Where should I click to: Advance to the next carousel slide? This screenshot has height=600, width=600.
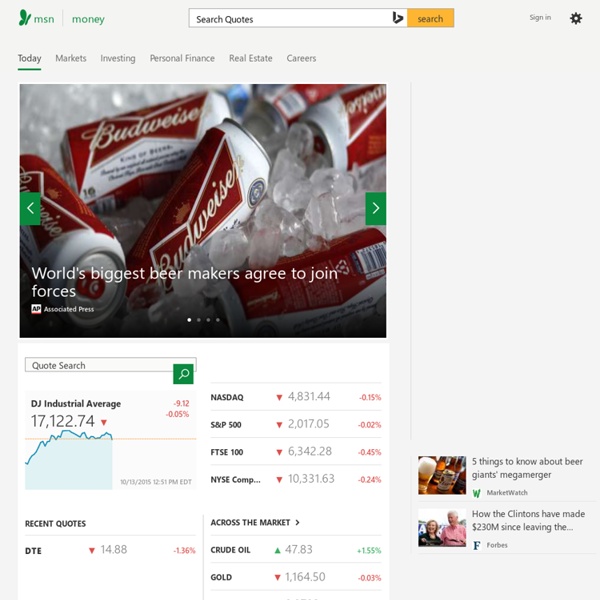tap(376, 209)
